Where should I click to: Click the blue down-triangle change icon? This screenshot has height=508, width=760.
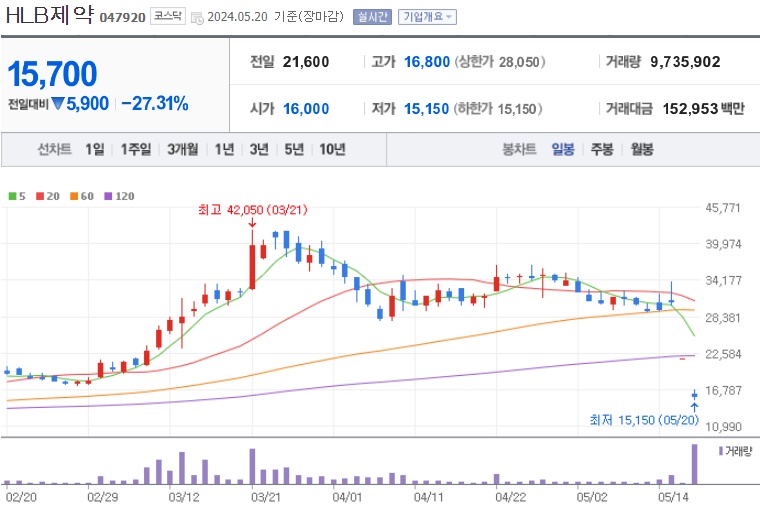58,103
